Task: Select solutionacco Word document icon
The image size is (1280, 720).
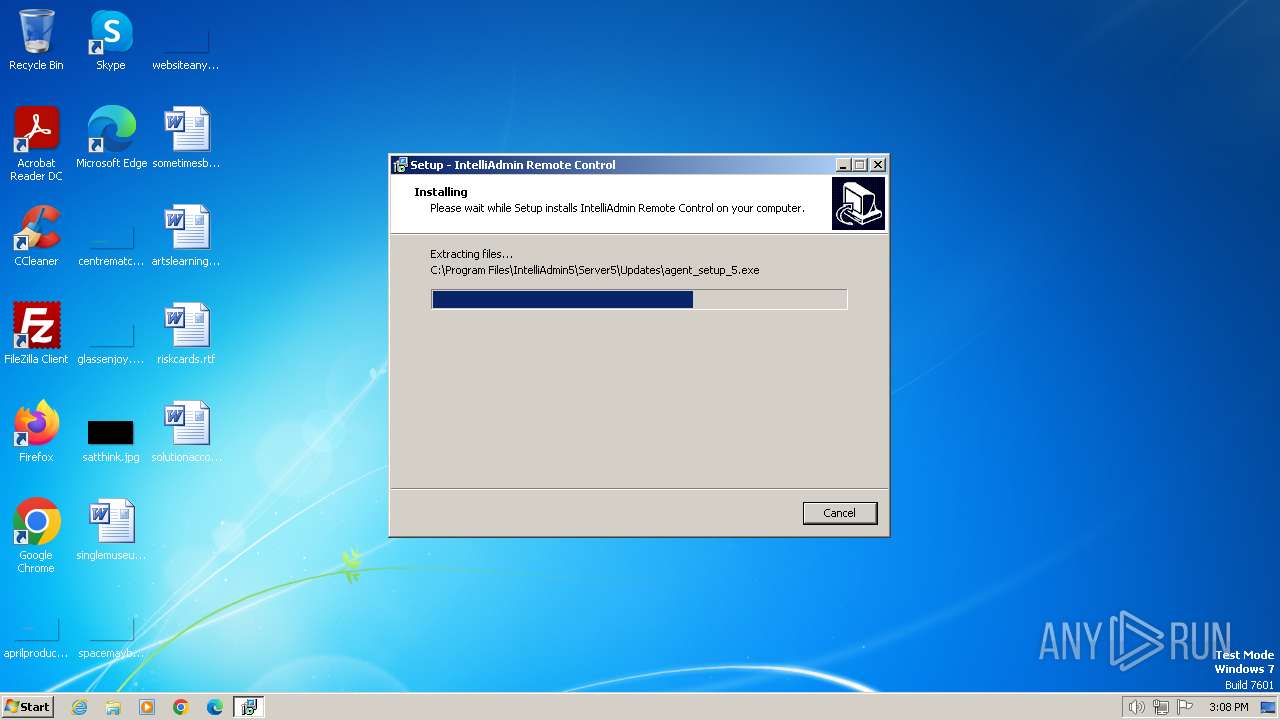Action: point(186,432)
